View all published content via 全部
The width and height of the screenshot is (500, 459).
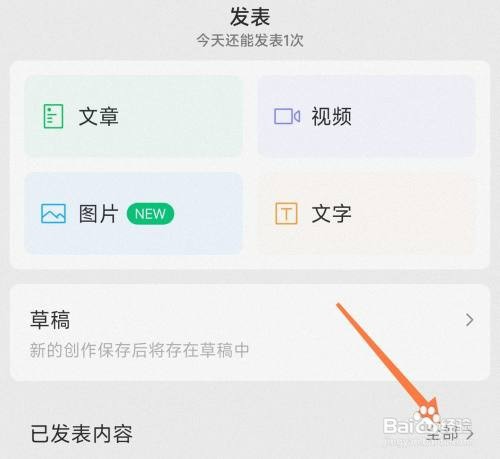443,434
